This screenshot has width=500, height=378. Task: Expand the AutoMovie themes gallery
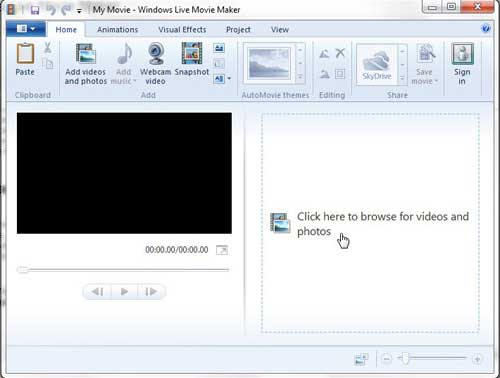point(300,77)
